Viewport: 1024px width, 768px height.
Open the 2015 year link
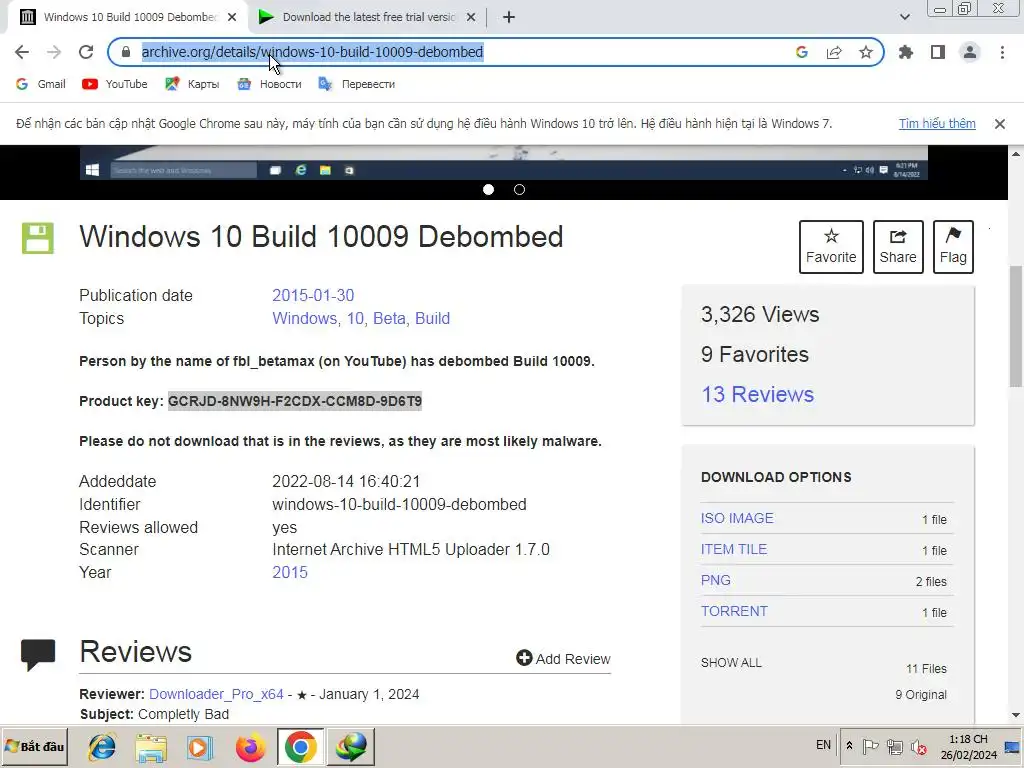(x=290, y=572)
